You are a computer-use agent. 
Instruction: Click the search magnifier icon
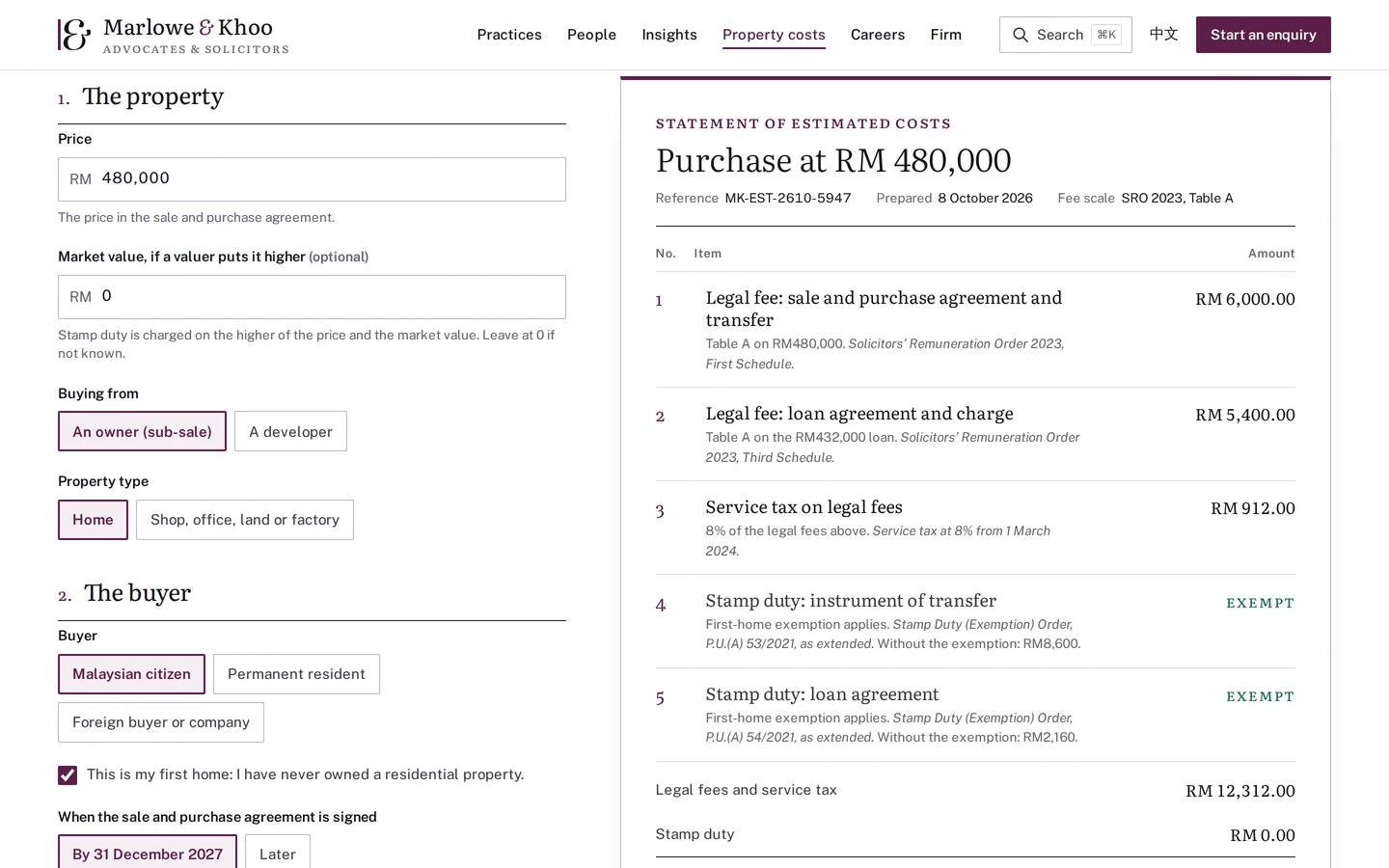pyautogui.click(x=1021, y=35)
